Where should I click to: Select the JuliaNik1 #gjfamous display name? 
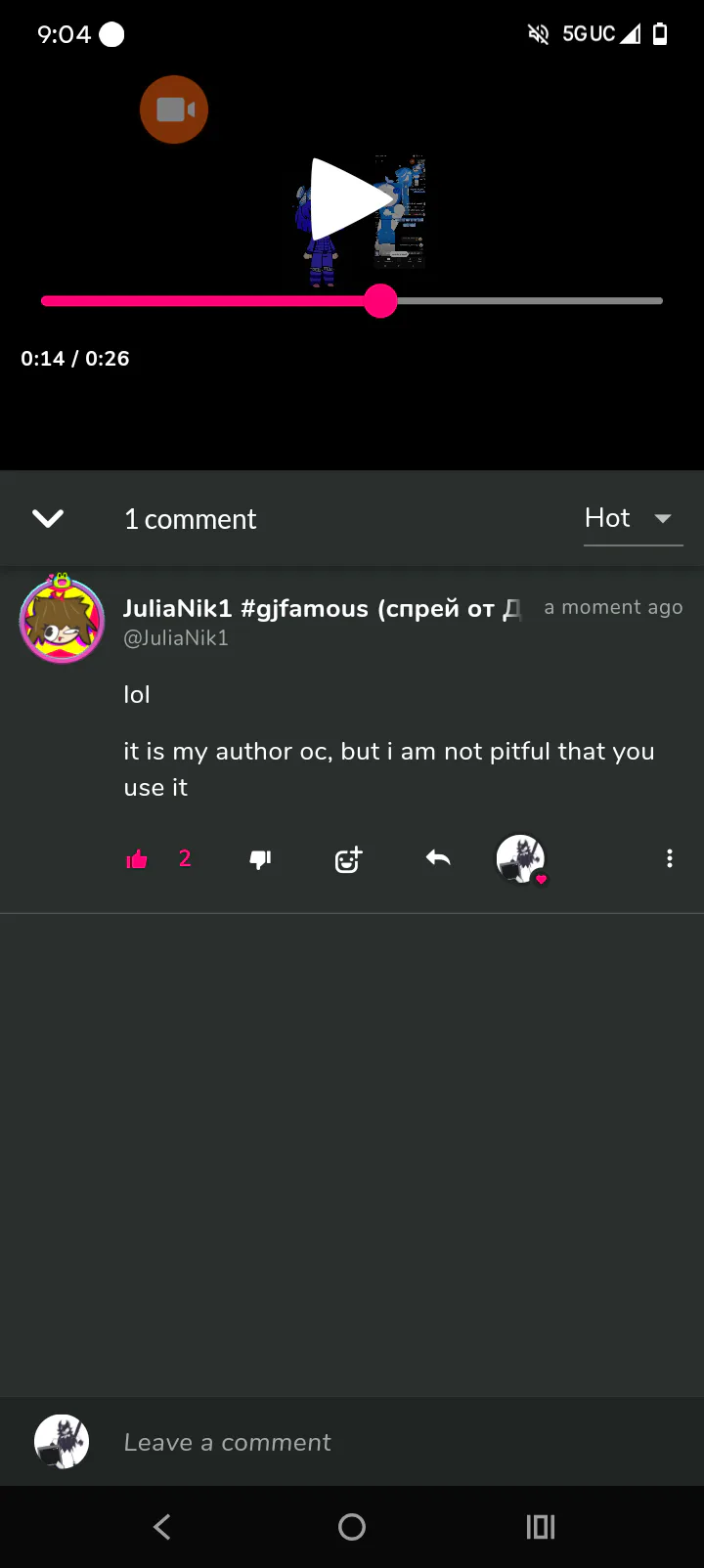tap(323, 608)
